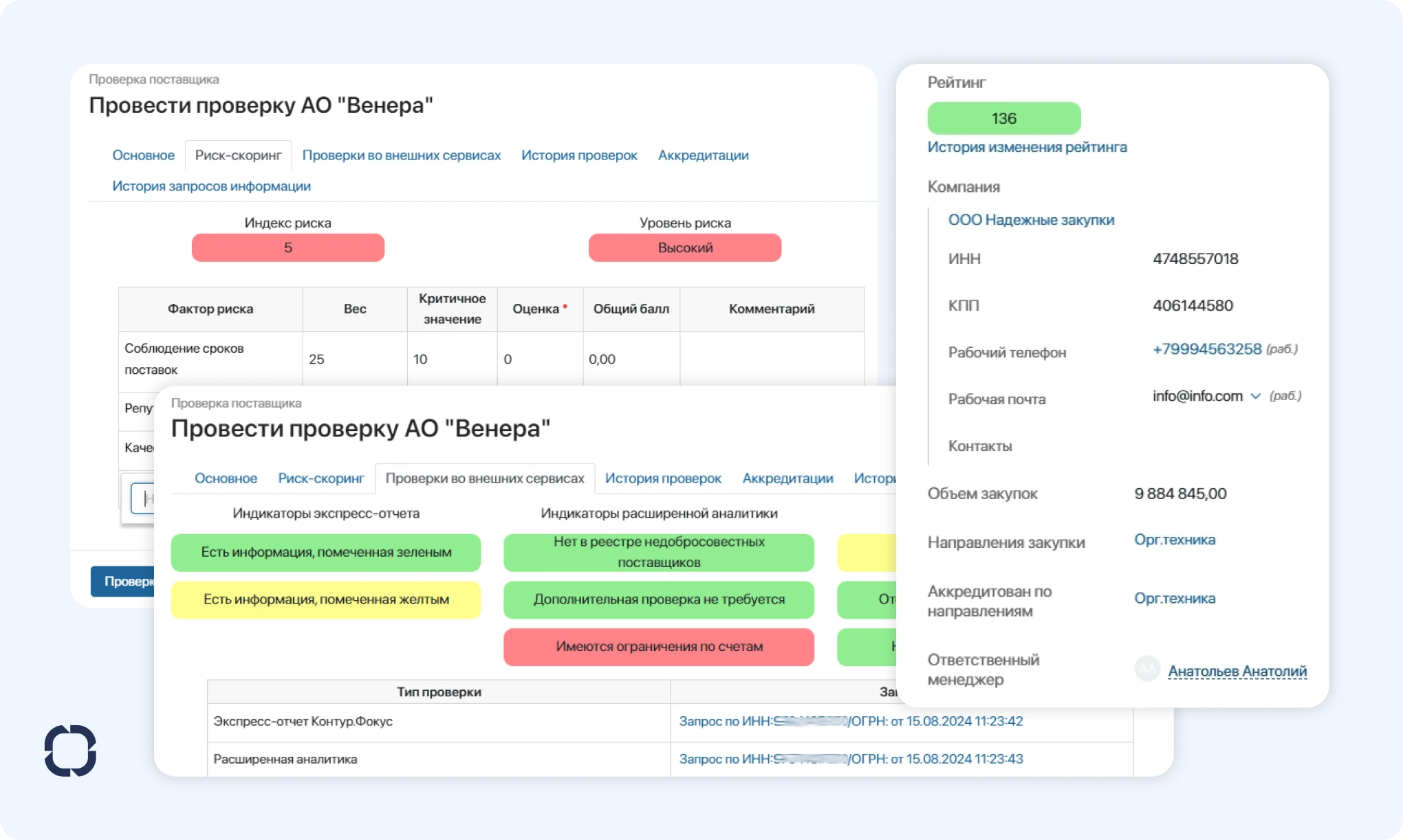
Task: Call the work phone +79994563258
Action: pos(1207,349)
